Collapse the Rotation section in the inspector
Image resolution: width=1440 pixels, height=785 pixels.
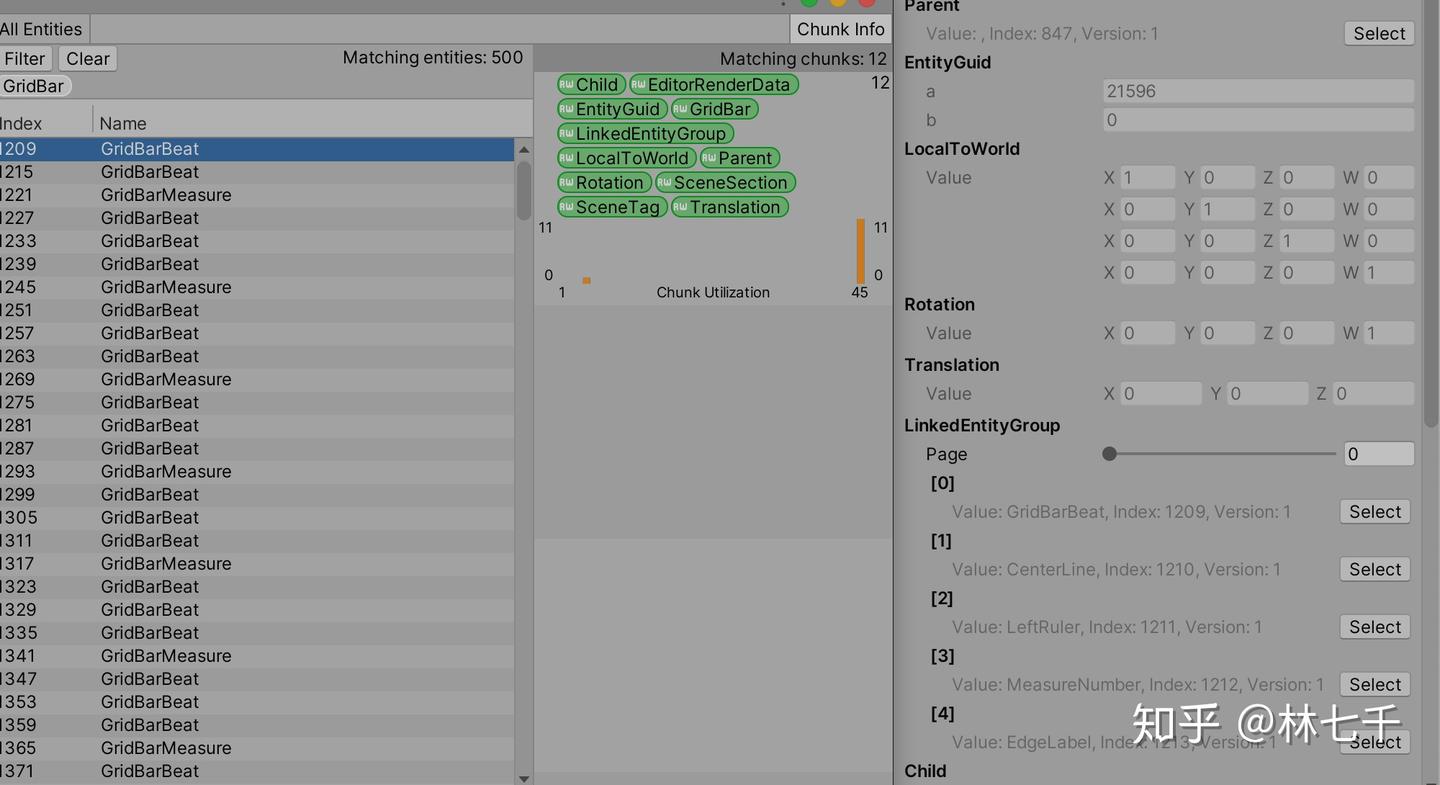click(938, 304)
